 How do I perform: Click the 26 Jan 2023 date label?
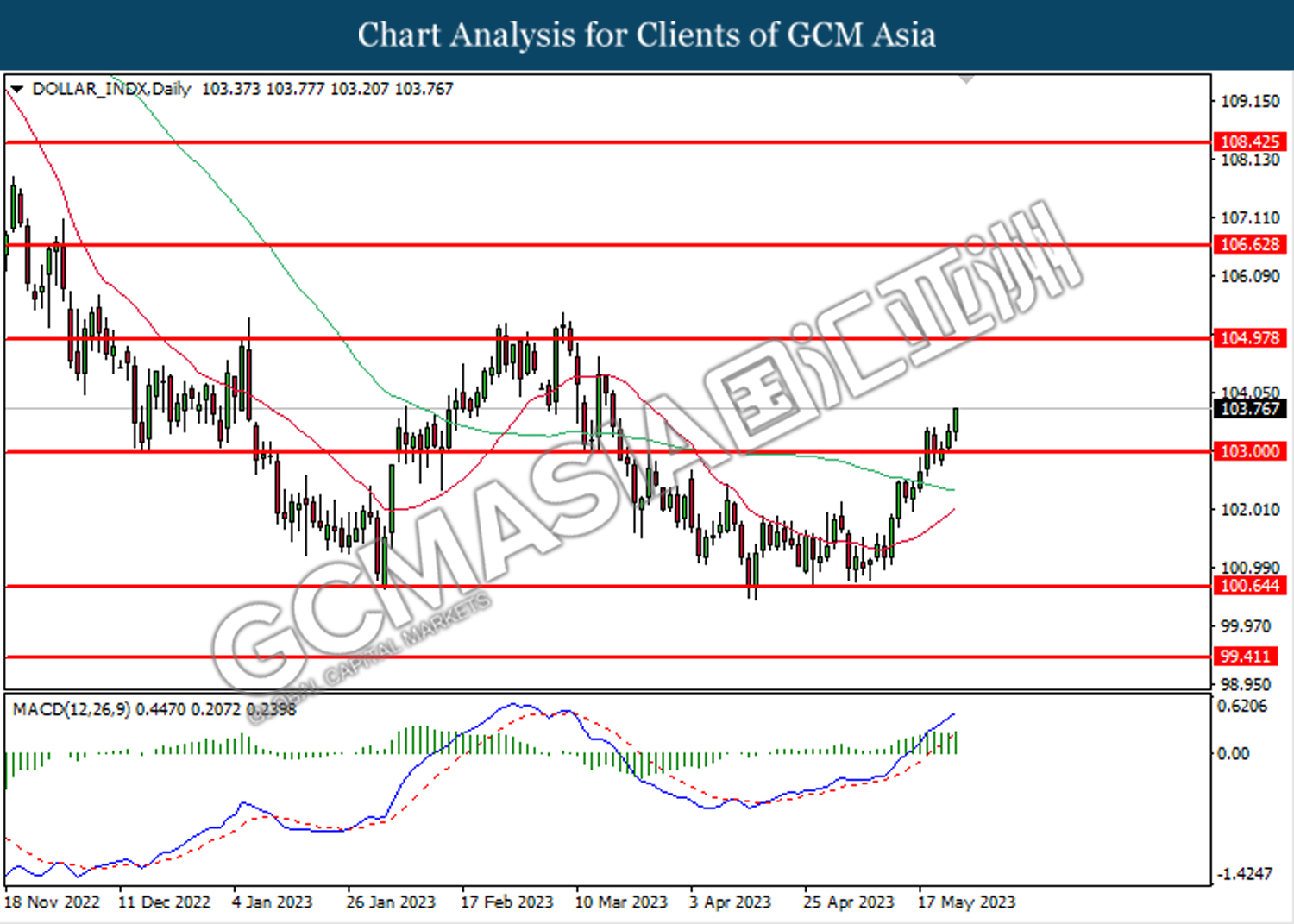coord(391,902)
